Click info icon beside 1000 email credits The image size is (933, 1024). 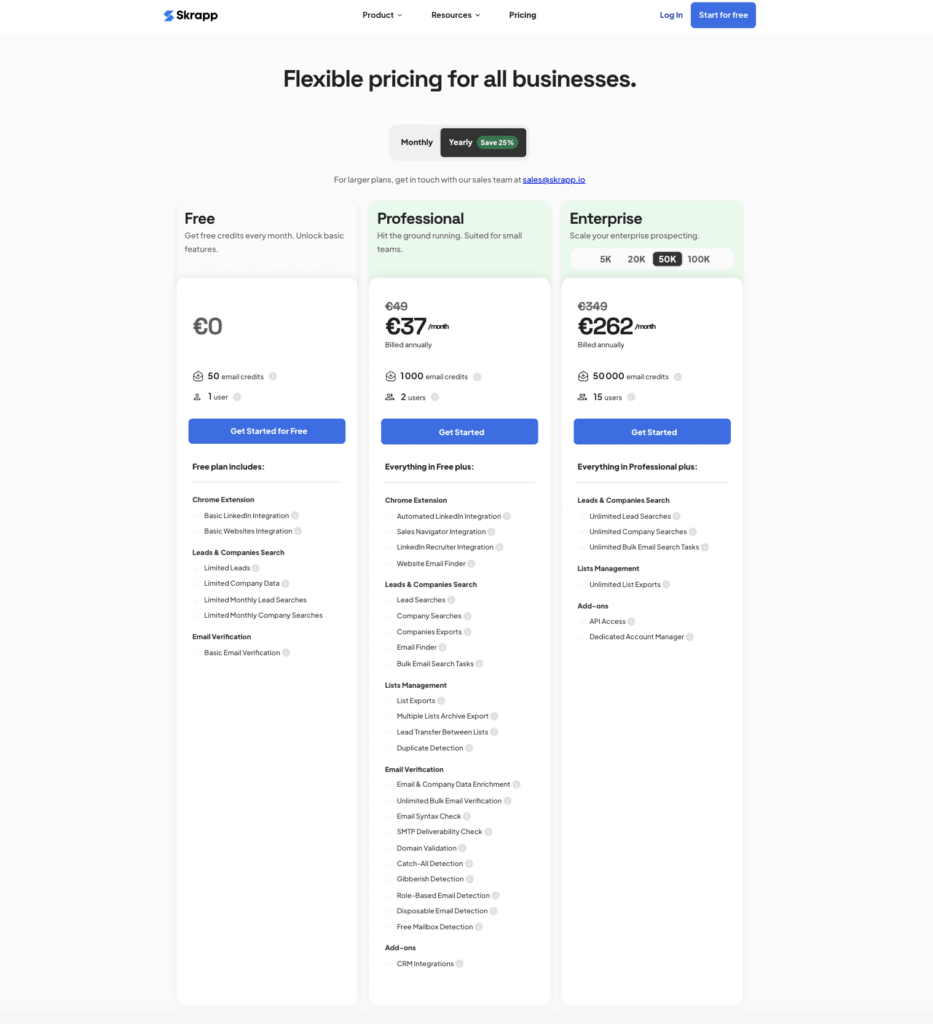(477, 377)
